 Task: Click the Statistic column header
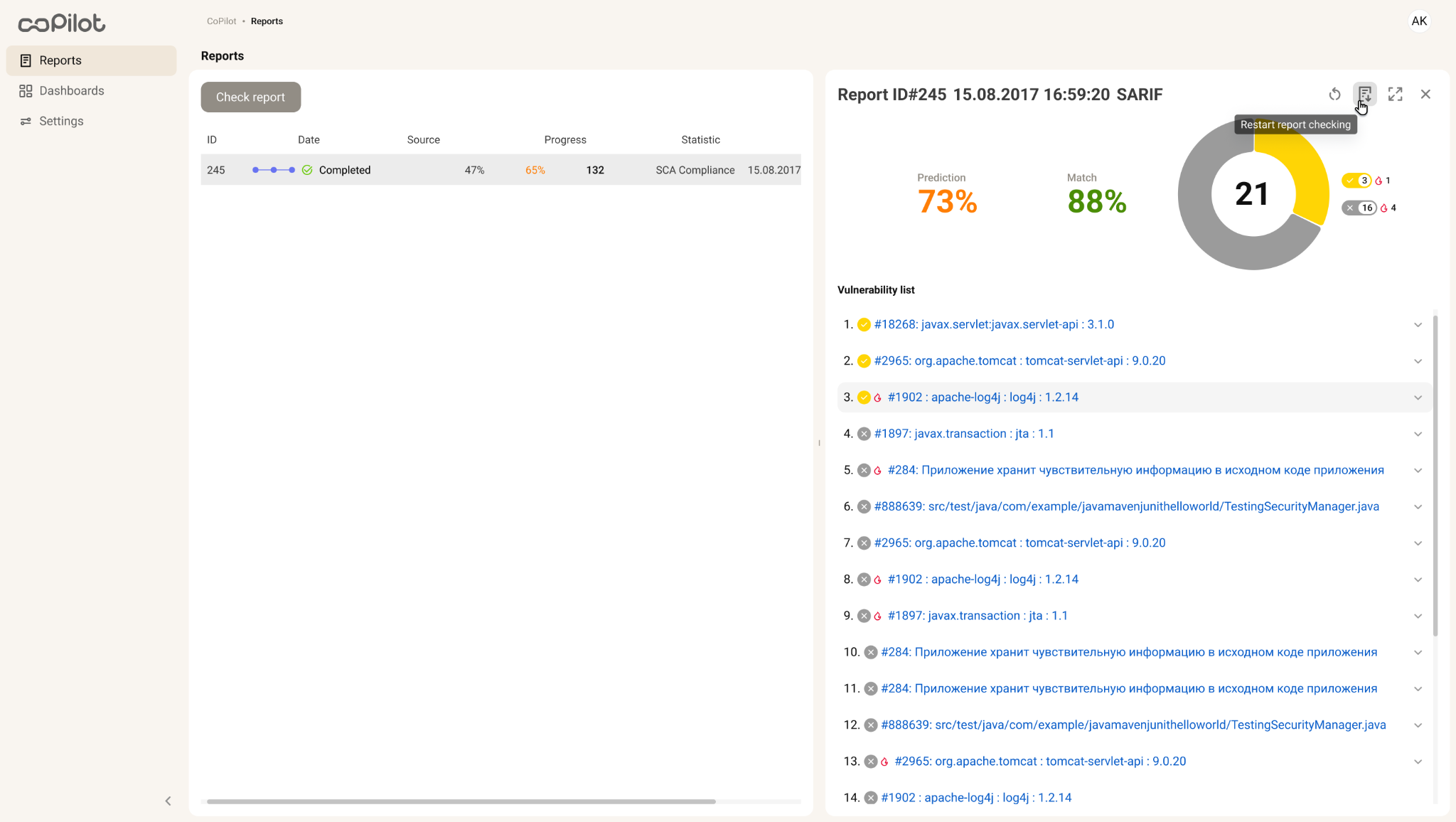pos(700,140)
